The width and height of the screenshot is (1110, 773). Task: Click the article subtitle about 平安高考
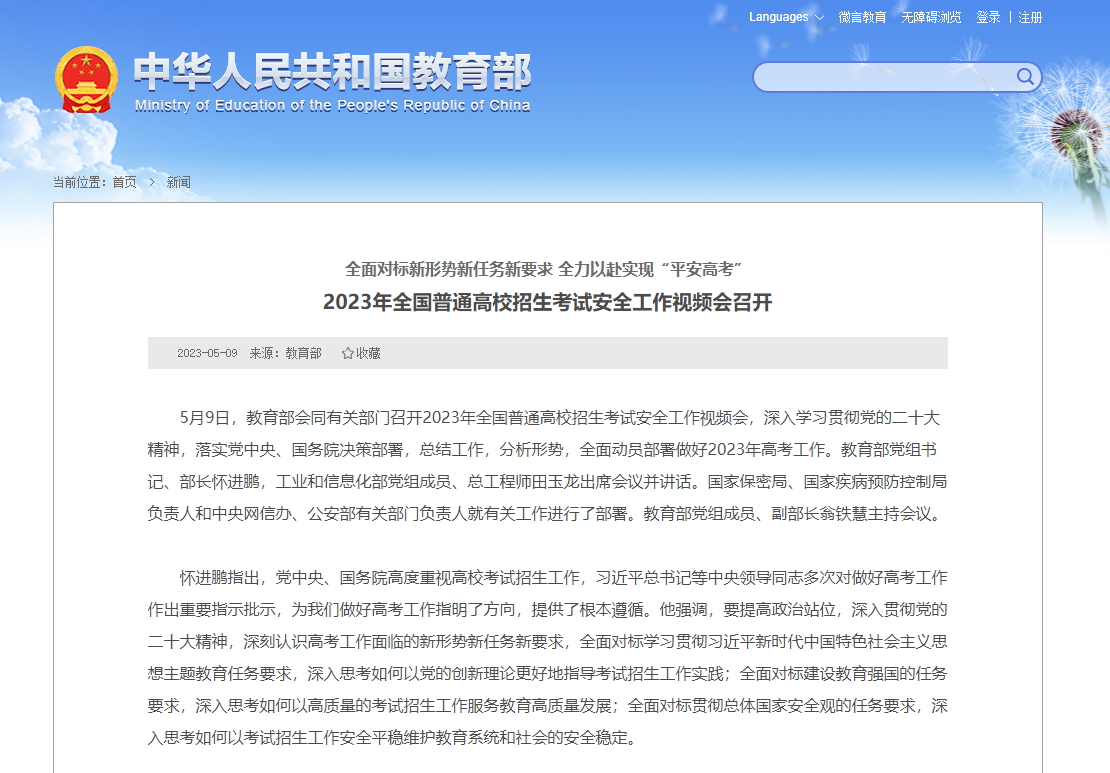(x=547, y=269)
